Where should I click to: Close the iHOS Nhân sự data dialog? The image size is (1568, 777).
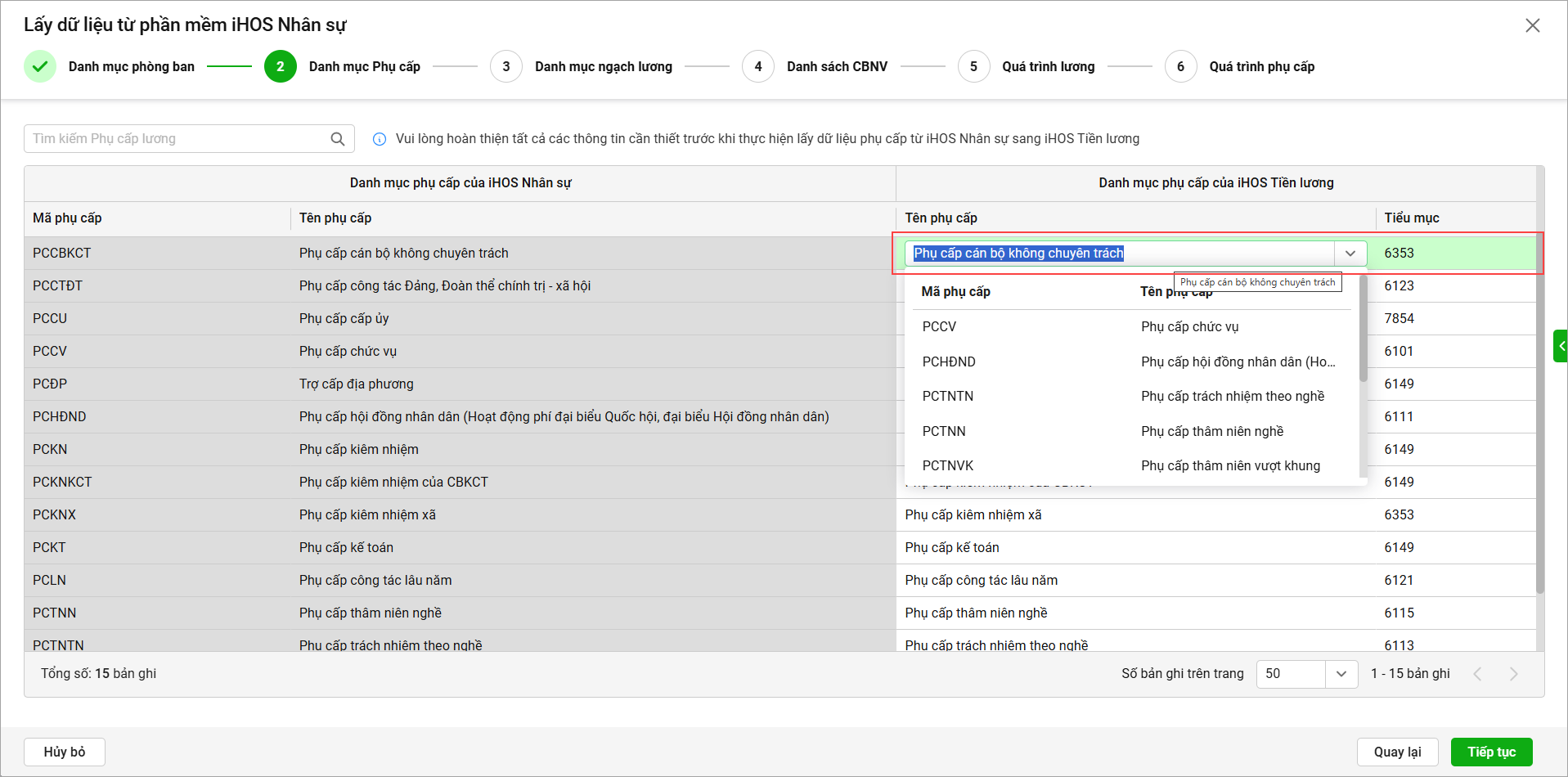pyautogui.click(x=1532, y=25)
